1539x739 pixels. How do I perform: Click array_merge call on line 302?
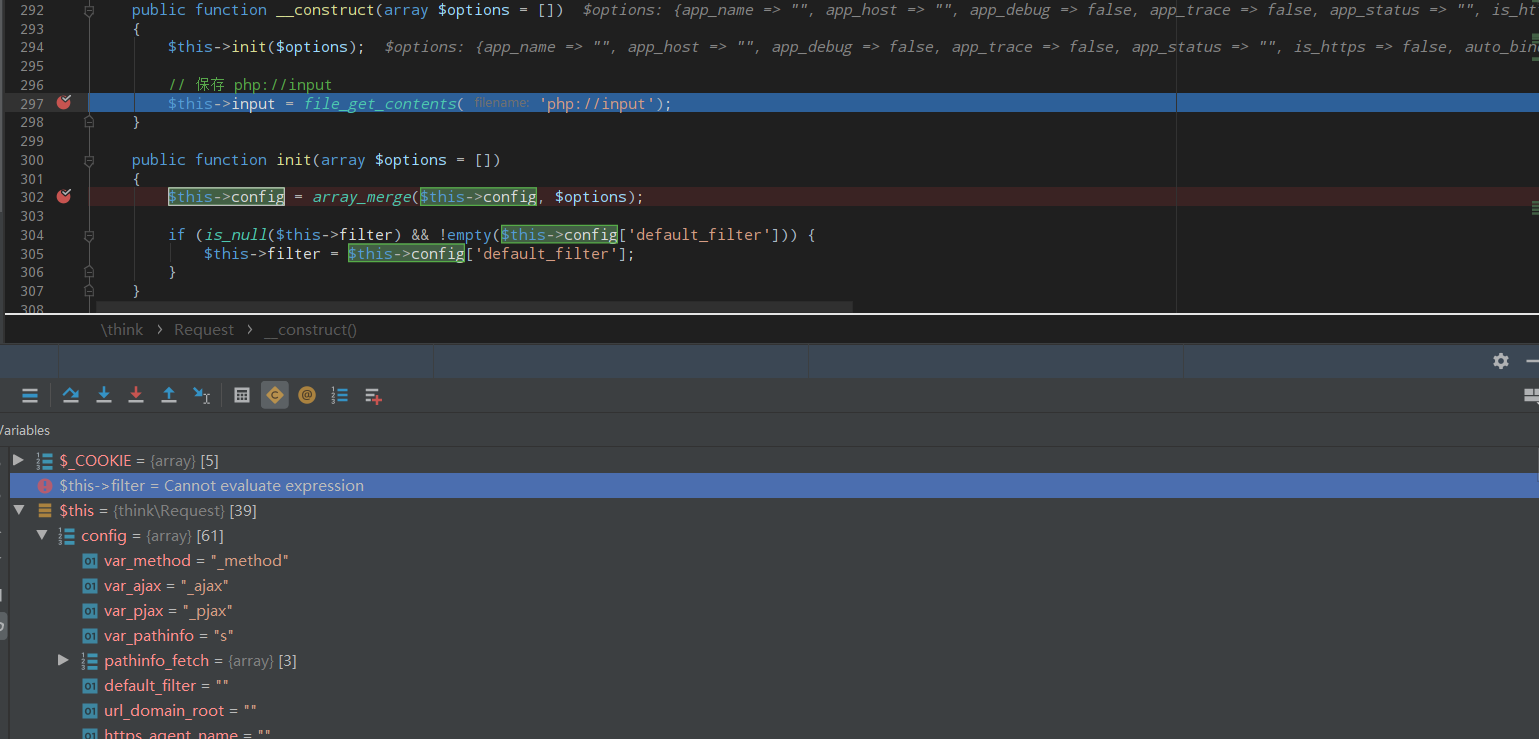(360, 197)
